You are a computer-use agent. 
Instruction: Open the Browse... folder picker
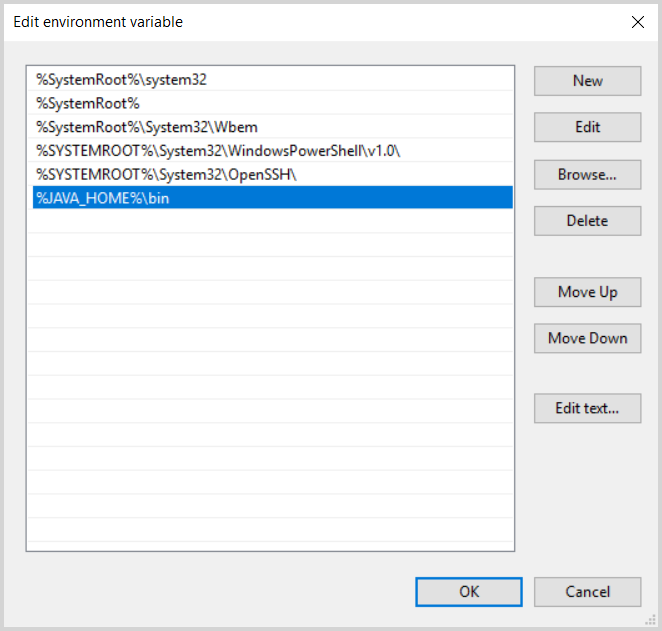pyautogui.click(x=587, y=174)
